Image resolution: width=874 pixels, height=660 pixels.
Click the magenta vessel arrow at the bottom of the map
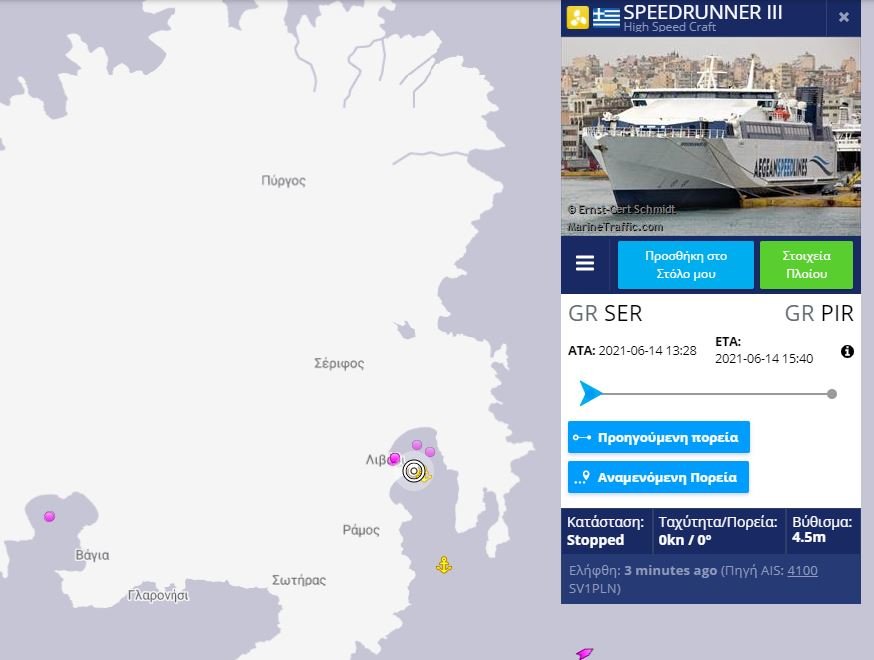584,654
